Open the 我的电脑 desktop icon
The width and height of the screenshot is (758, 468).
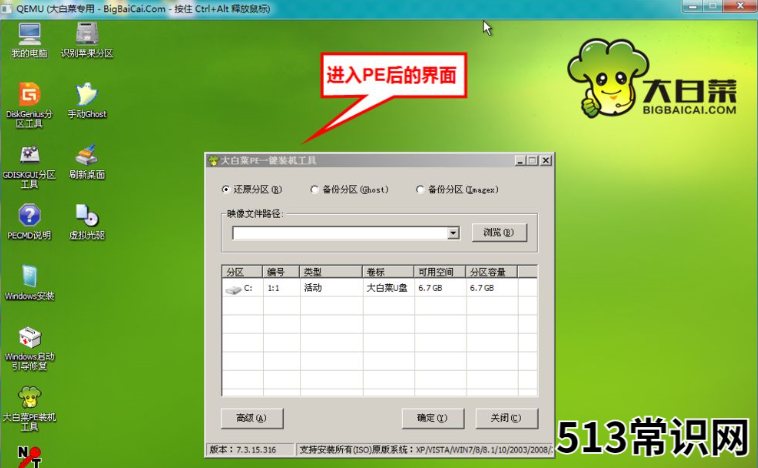coord(29,40)
